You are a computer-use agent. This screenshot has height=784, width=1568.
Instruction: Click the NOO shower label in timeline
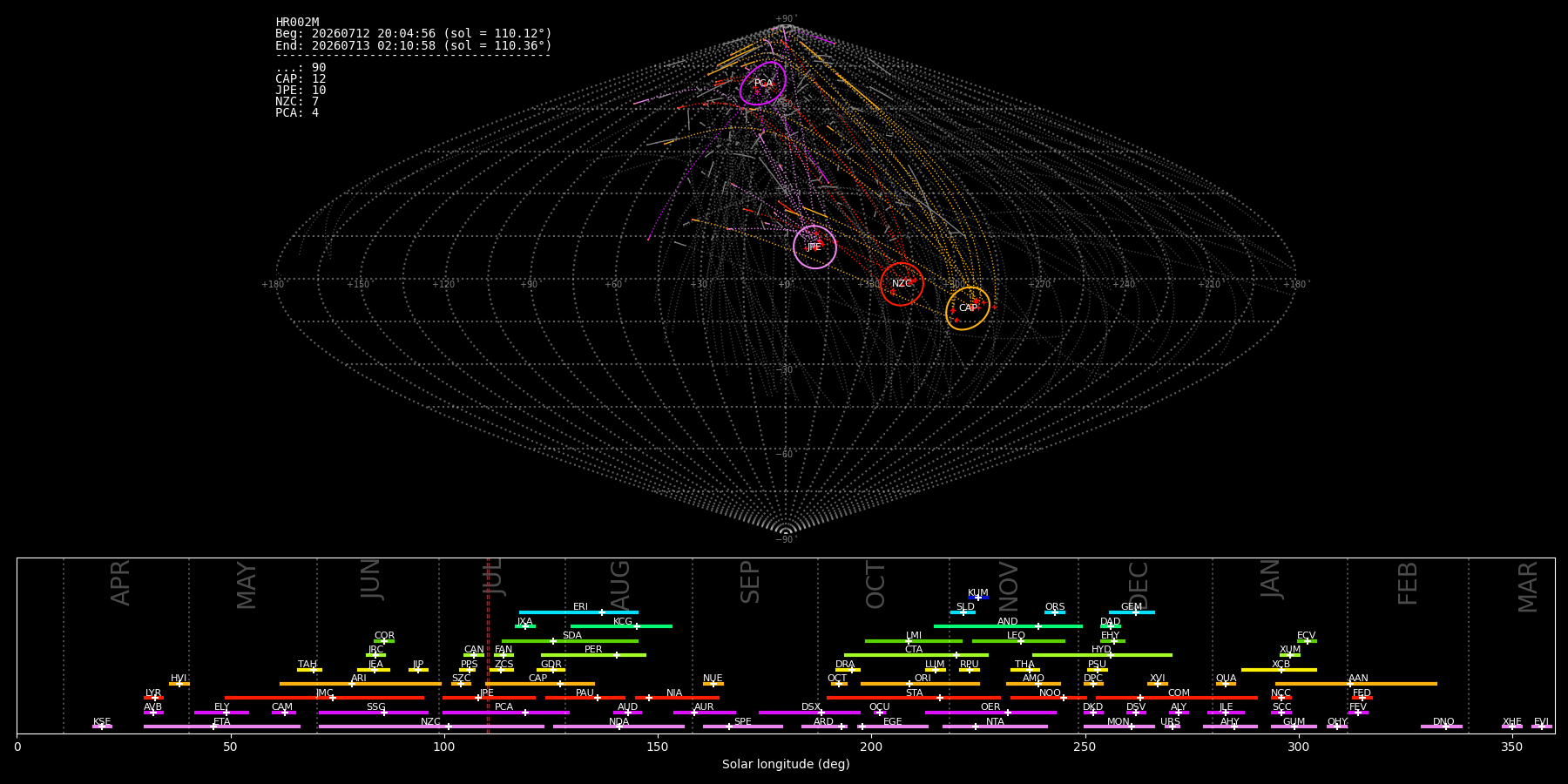click(1050, 693)
